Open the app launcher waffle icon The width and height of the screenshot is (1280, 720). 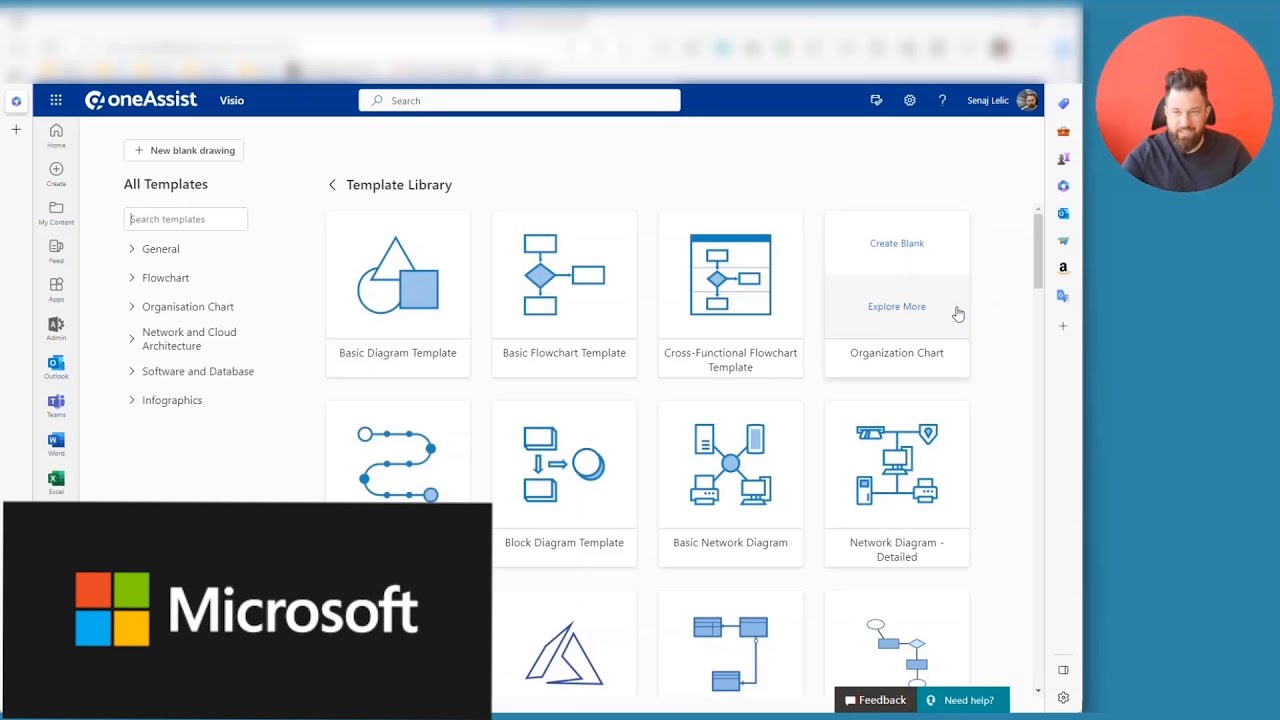point(56,100)
